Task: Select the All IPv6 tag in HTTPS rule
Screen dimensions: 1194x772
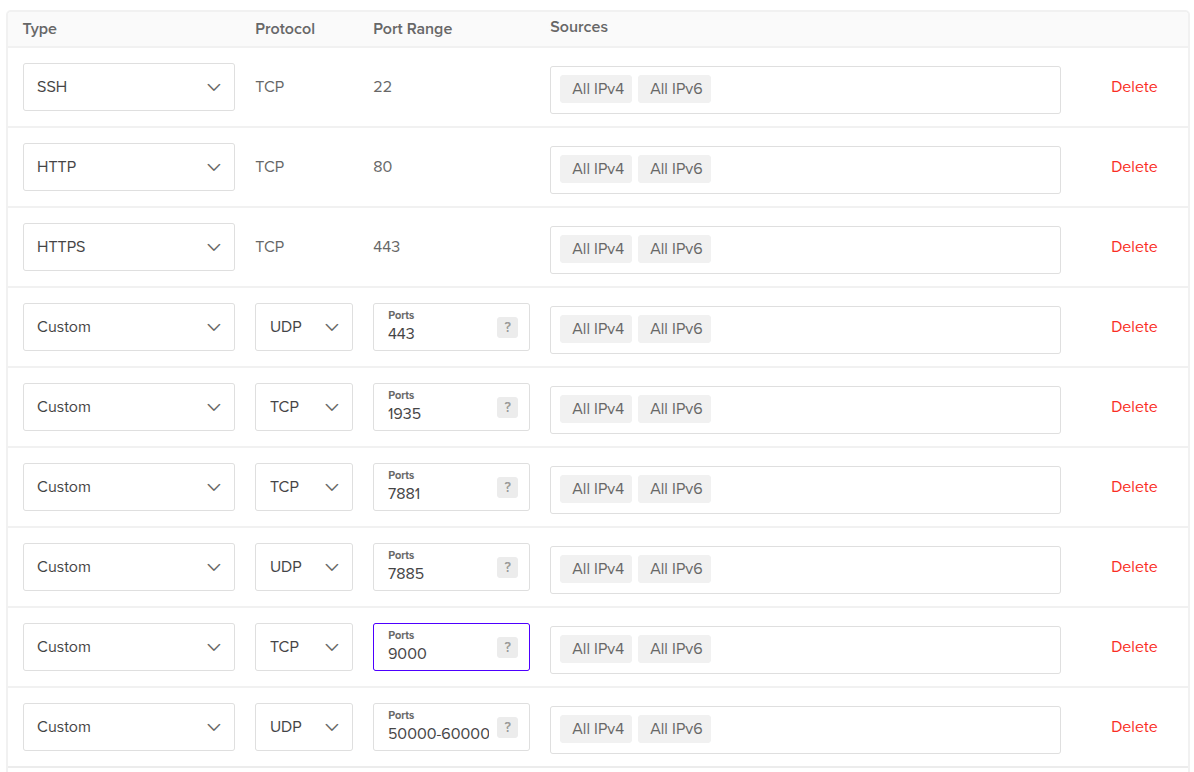Action: 676,249
